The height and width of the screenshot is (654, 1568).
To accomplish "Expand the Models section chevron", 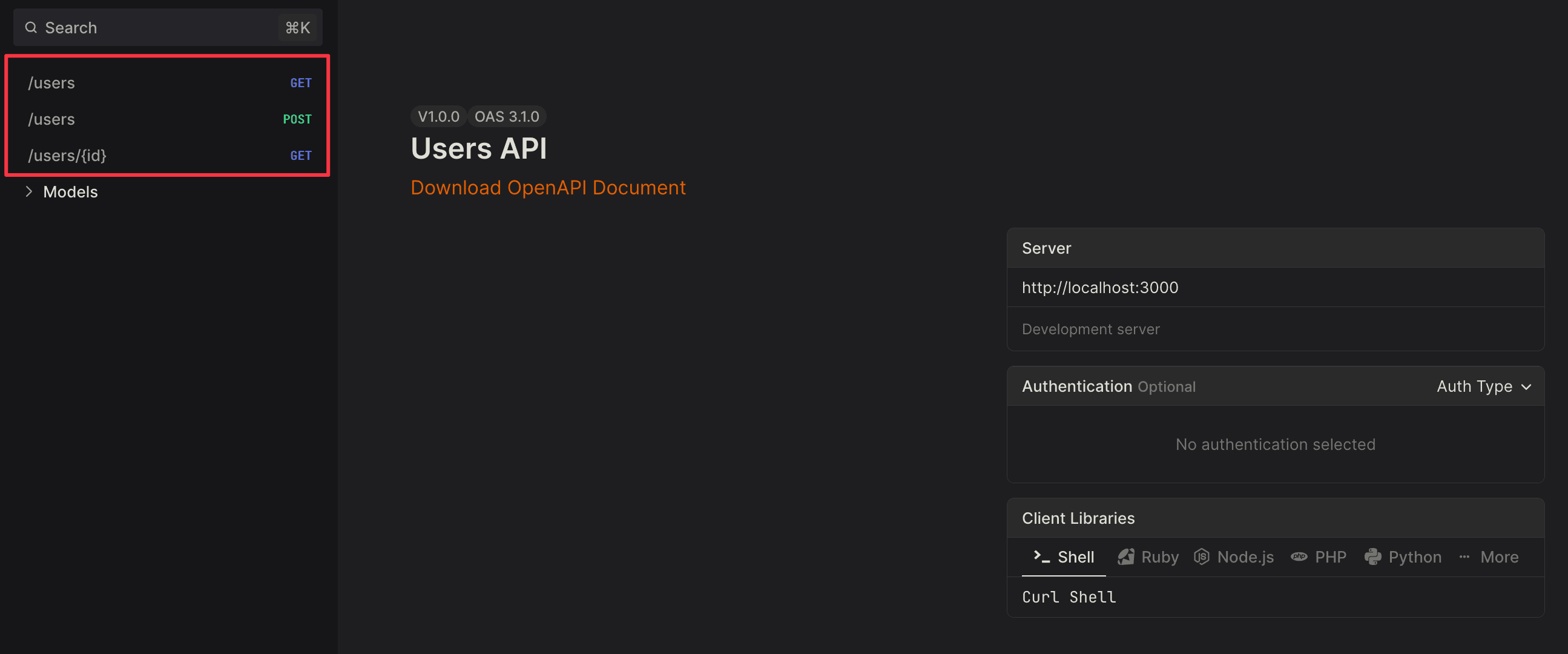I will pyautogui.click(x=28, y=192).
